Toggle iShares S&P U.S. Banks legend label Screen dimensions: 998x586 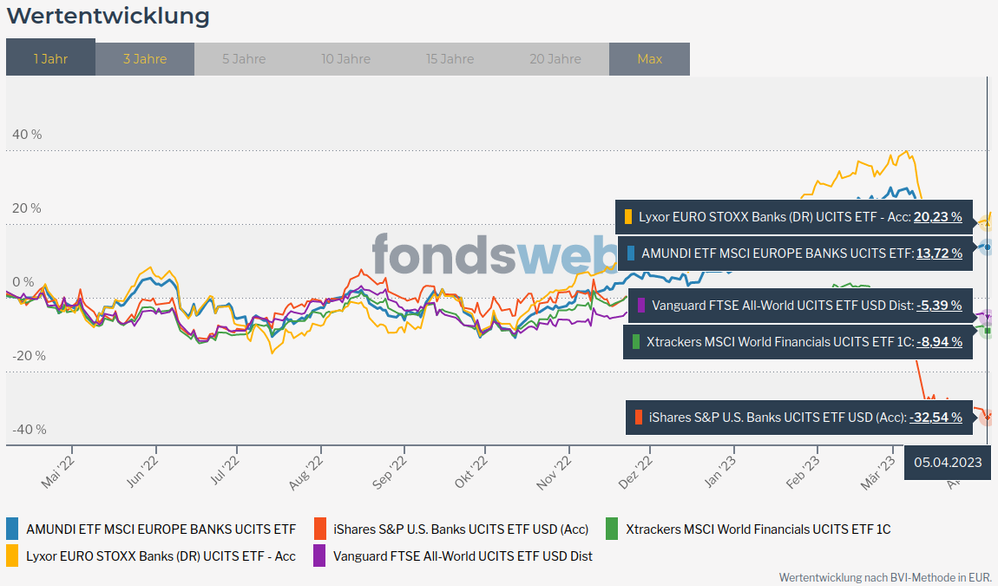coord(461,528)
